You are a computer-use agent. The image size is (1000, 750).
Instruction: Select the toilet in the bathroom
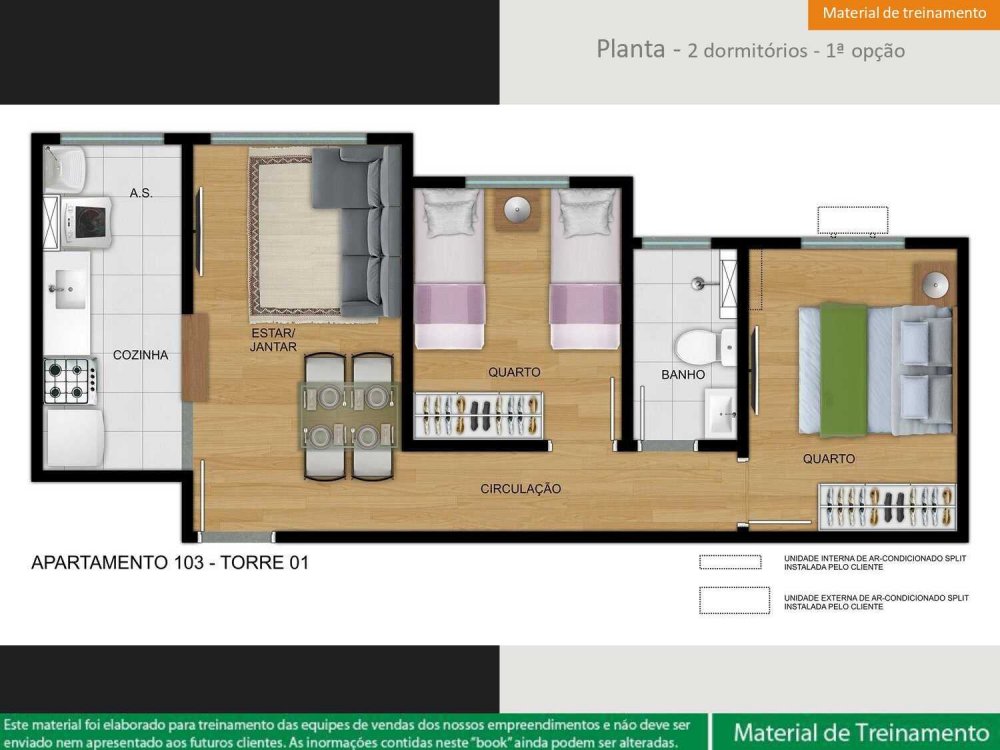(x=692, y=346)
